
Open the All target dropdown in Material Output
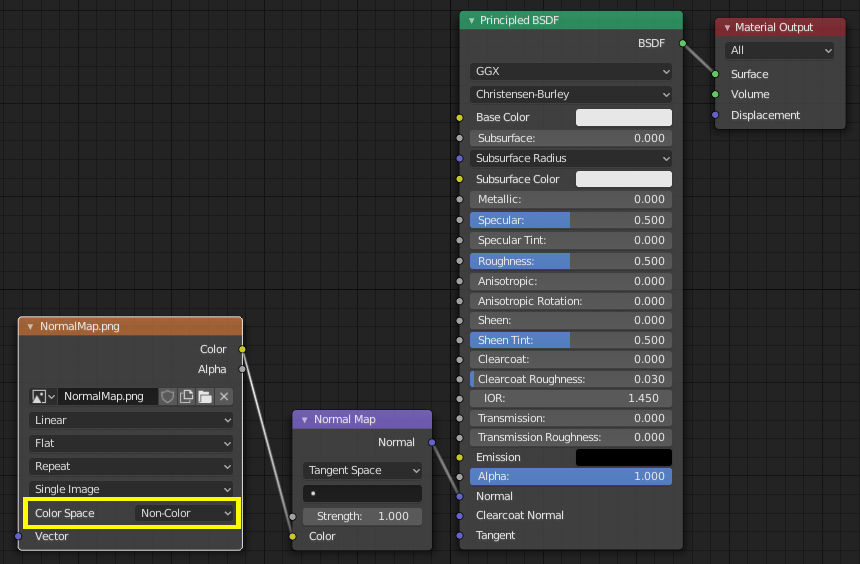pos(780,50)
